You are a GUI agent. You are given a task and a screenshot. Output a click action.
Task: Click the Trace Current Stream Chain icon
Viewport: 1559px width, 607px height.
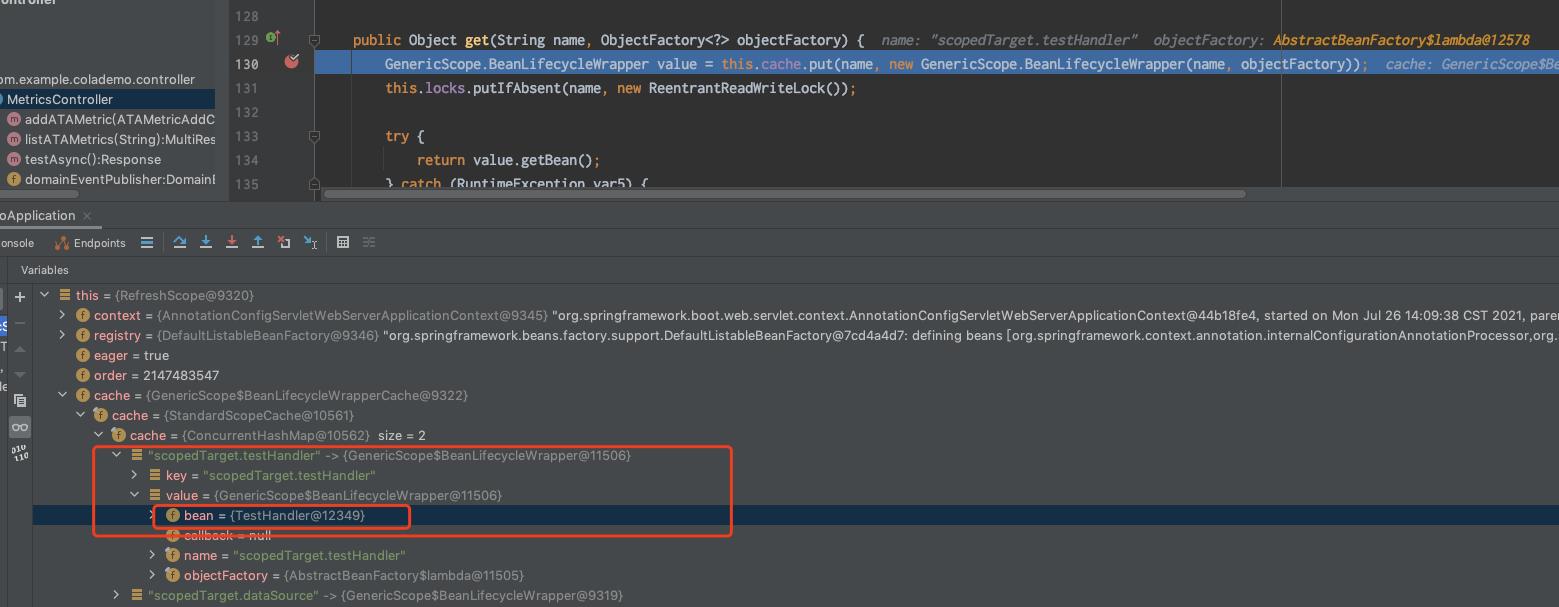click(x=369, y=242)
